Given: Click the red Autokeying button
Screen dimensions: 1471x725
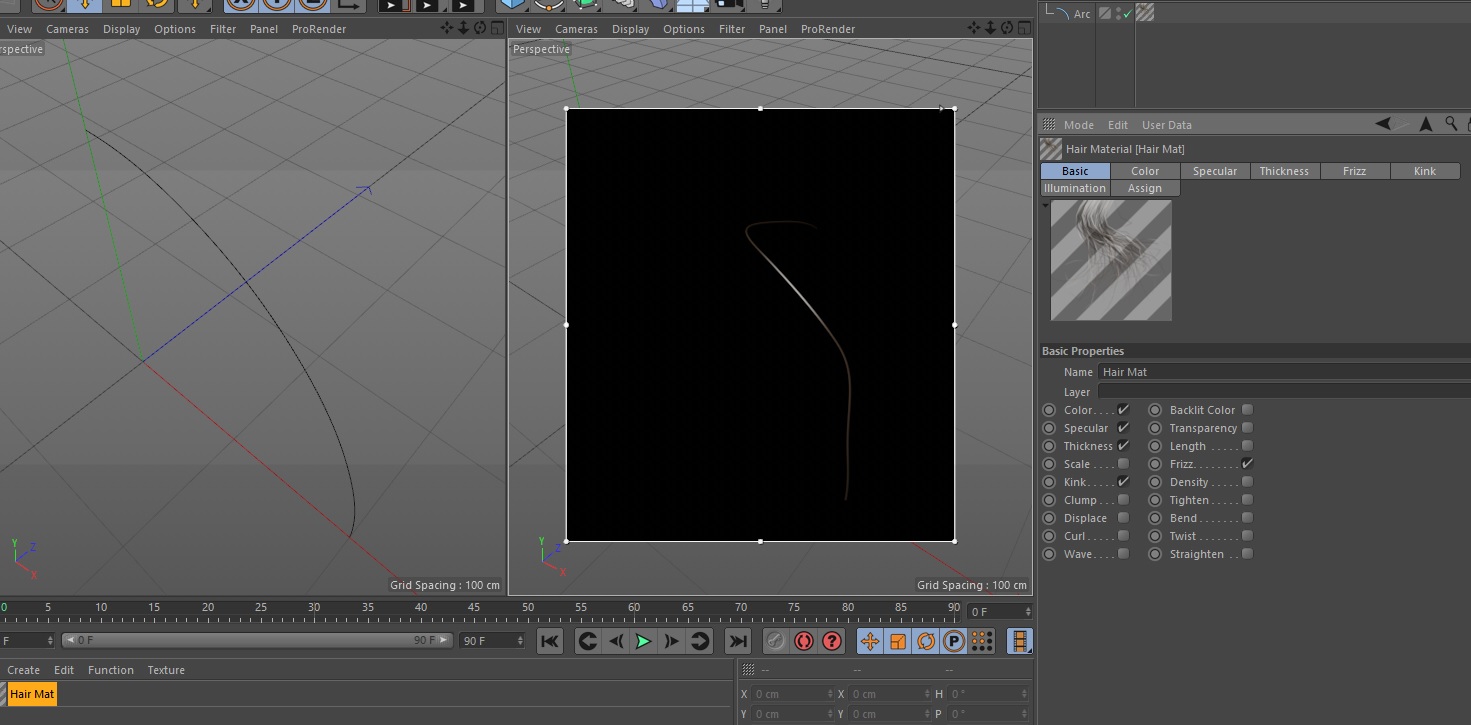Looking at the screenshot, I should coord(803,641).
